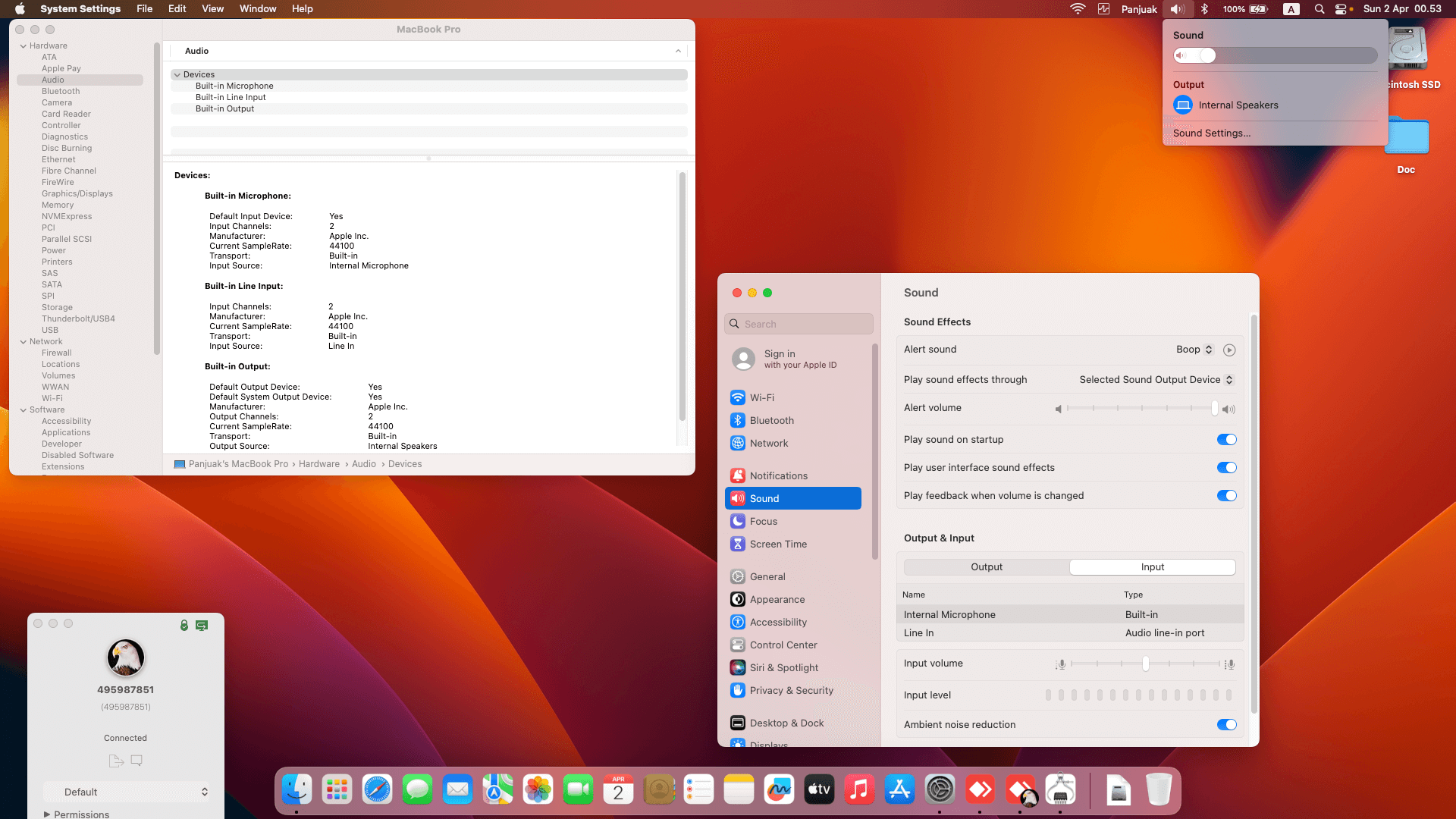The width and height of the screenshot is (1456, 819).
Task: Launch Safari from the Dock
Action: [x=377, y=789]
